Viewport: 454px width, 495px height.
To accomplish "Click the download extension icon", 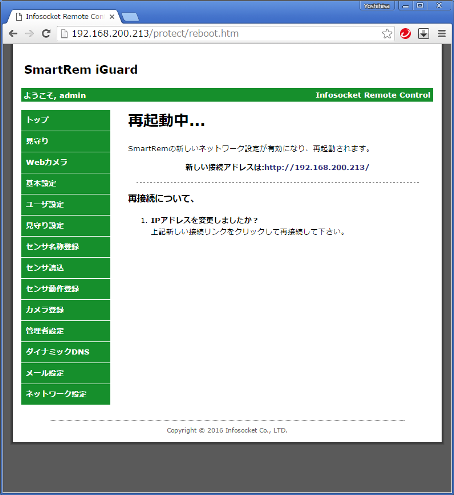I will (423, 34).
